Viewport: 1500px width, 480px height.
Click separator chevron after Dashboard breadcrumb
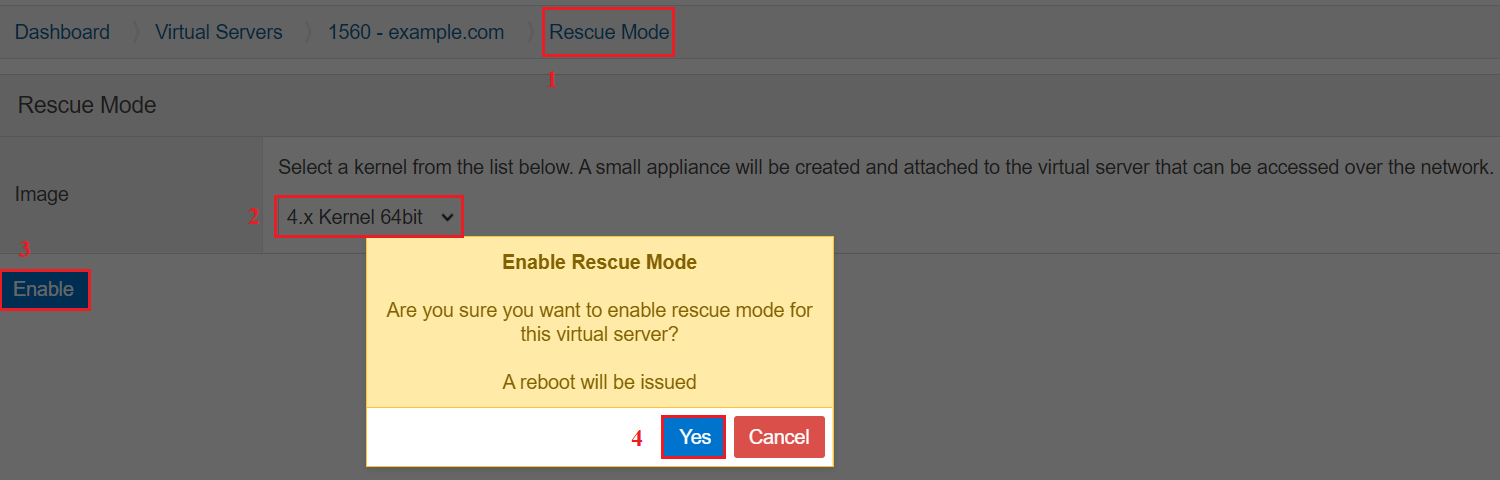pyautogui.click(x=134, y=32)
